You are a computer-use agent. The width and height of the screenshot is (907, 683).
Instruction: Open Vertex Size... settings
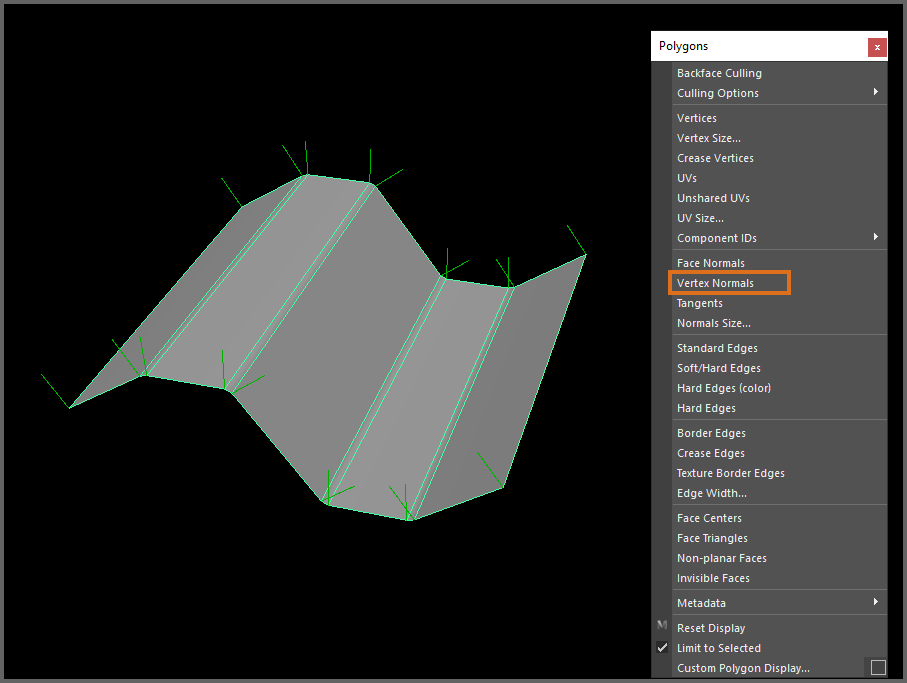click(x=708, y=138)
